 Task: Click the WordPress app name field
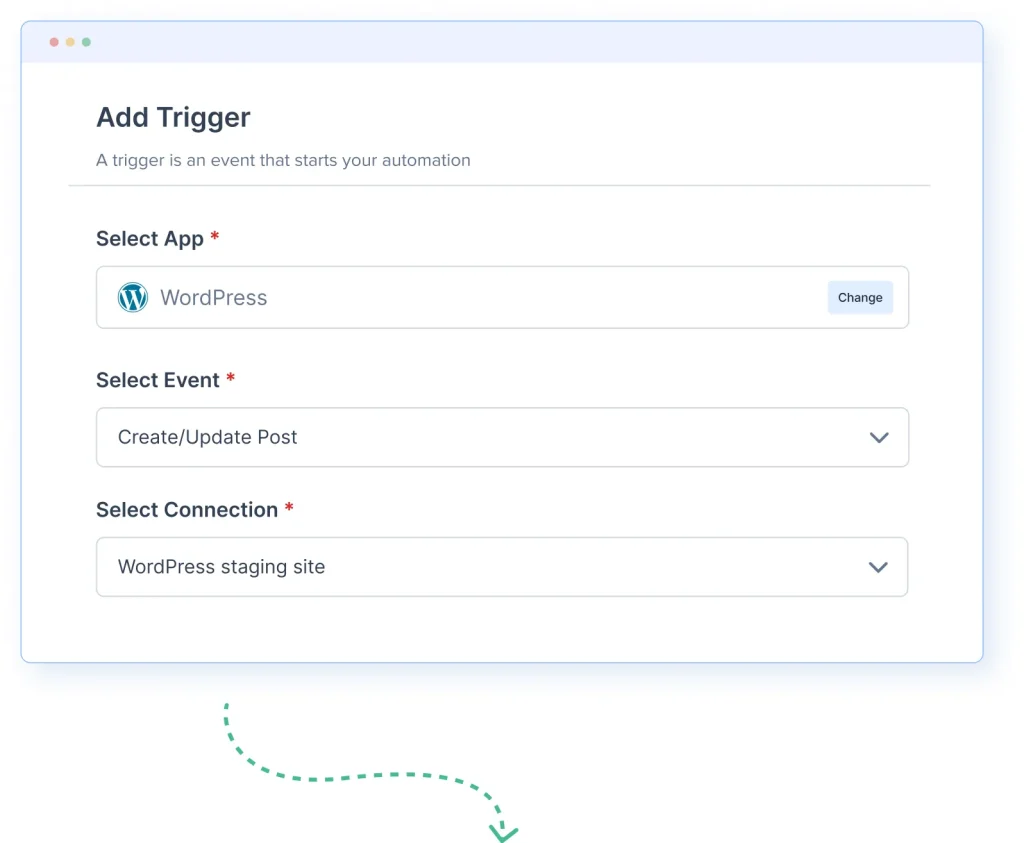214,297
